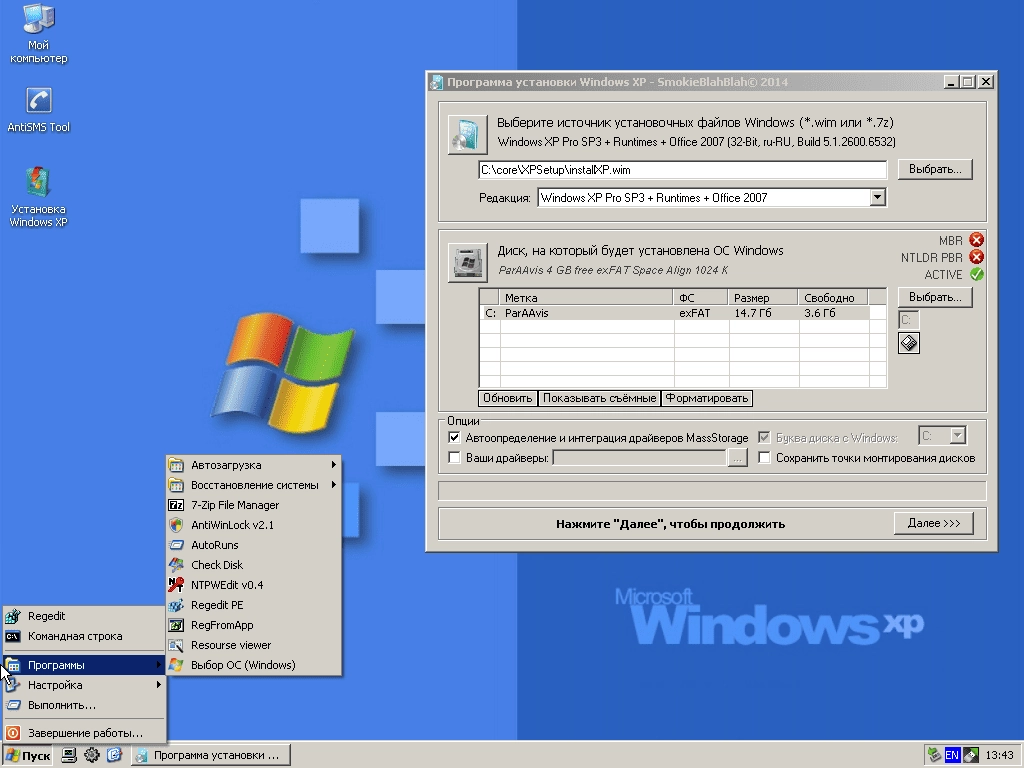Click the Пуск start button

[28, 756]
